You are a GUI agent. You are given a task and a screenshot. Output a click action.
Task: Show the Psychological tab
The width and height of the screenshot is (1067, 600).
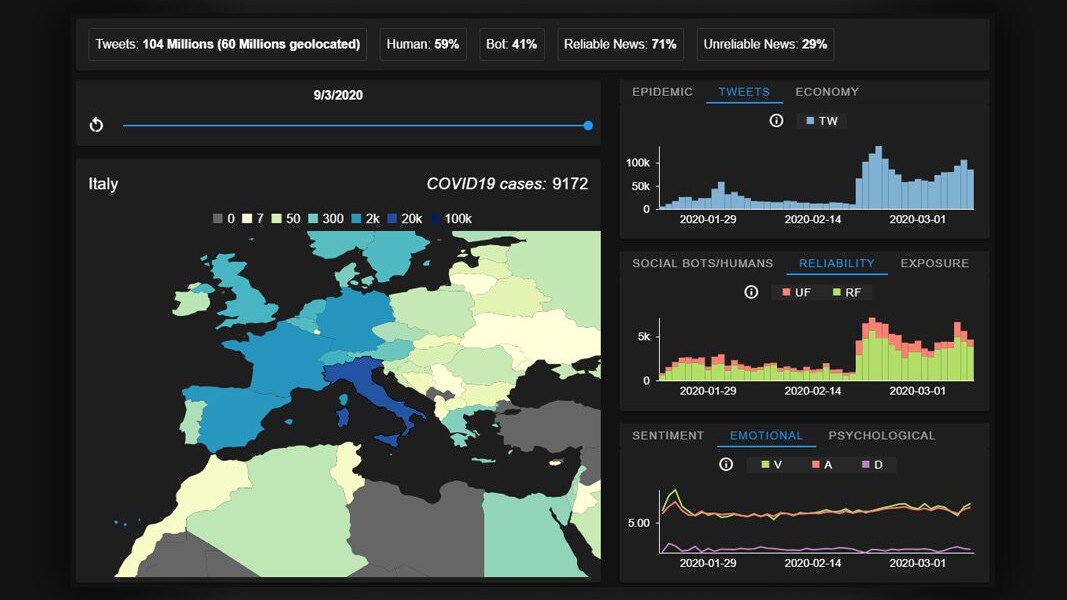pos(881,436)
